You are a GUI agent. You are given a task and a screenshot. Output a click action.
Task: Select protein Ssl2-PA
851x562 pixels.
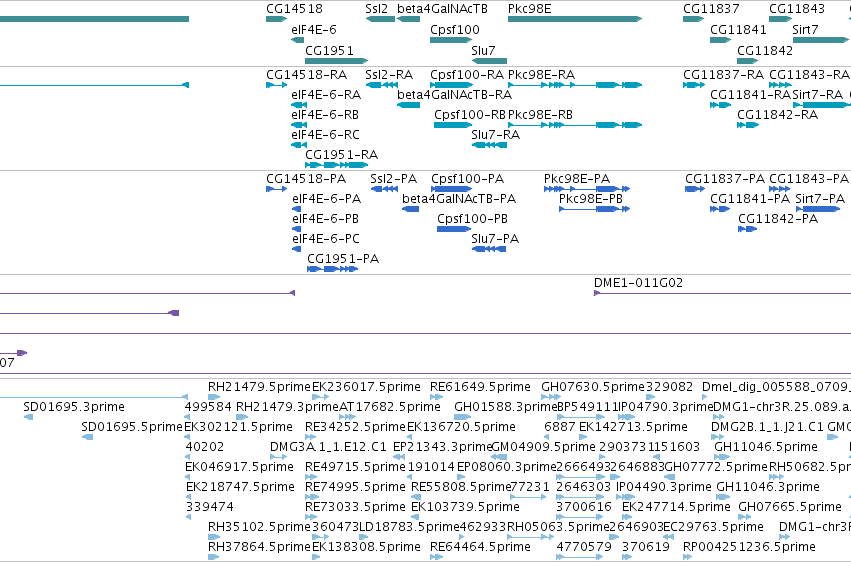[393, 178]
